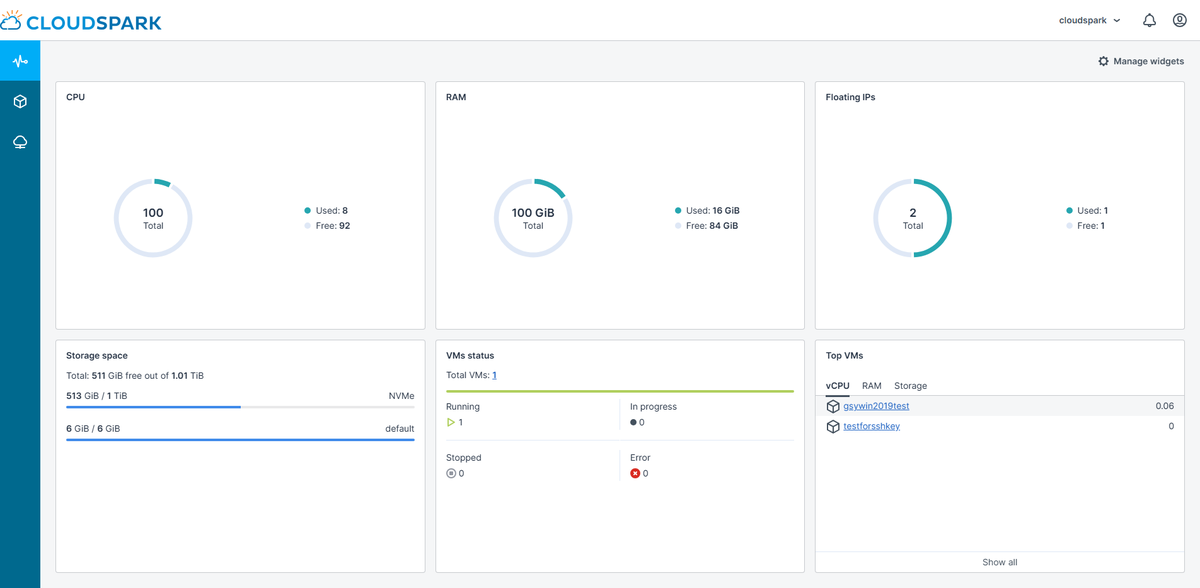1200x588 pixels.
Task: Click the In progress dot icon
Action: (634, 422)
